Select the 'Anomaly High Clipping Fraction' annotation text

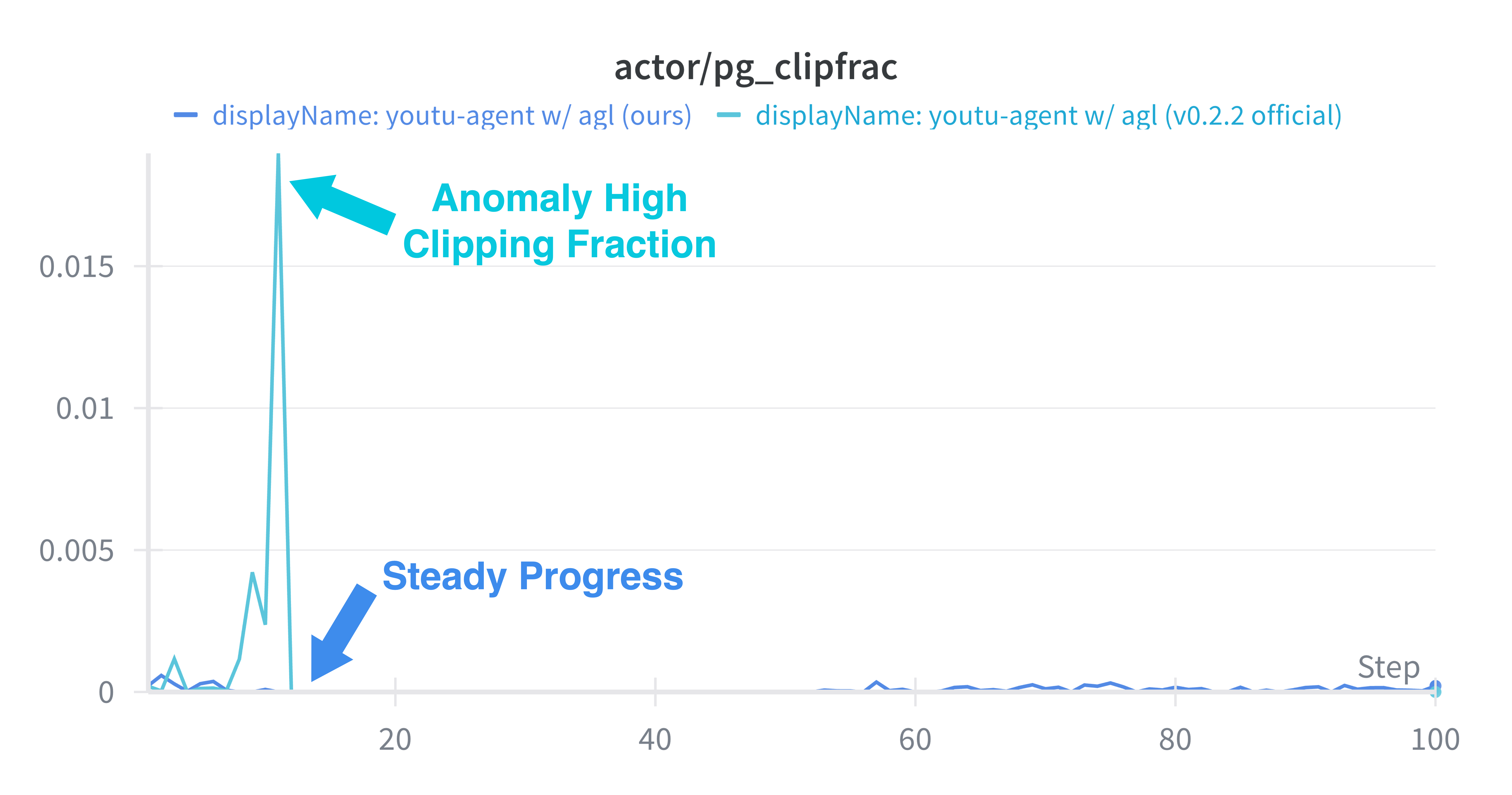[x=559, y=221]
